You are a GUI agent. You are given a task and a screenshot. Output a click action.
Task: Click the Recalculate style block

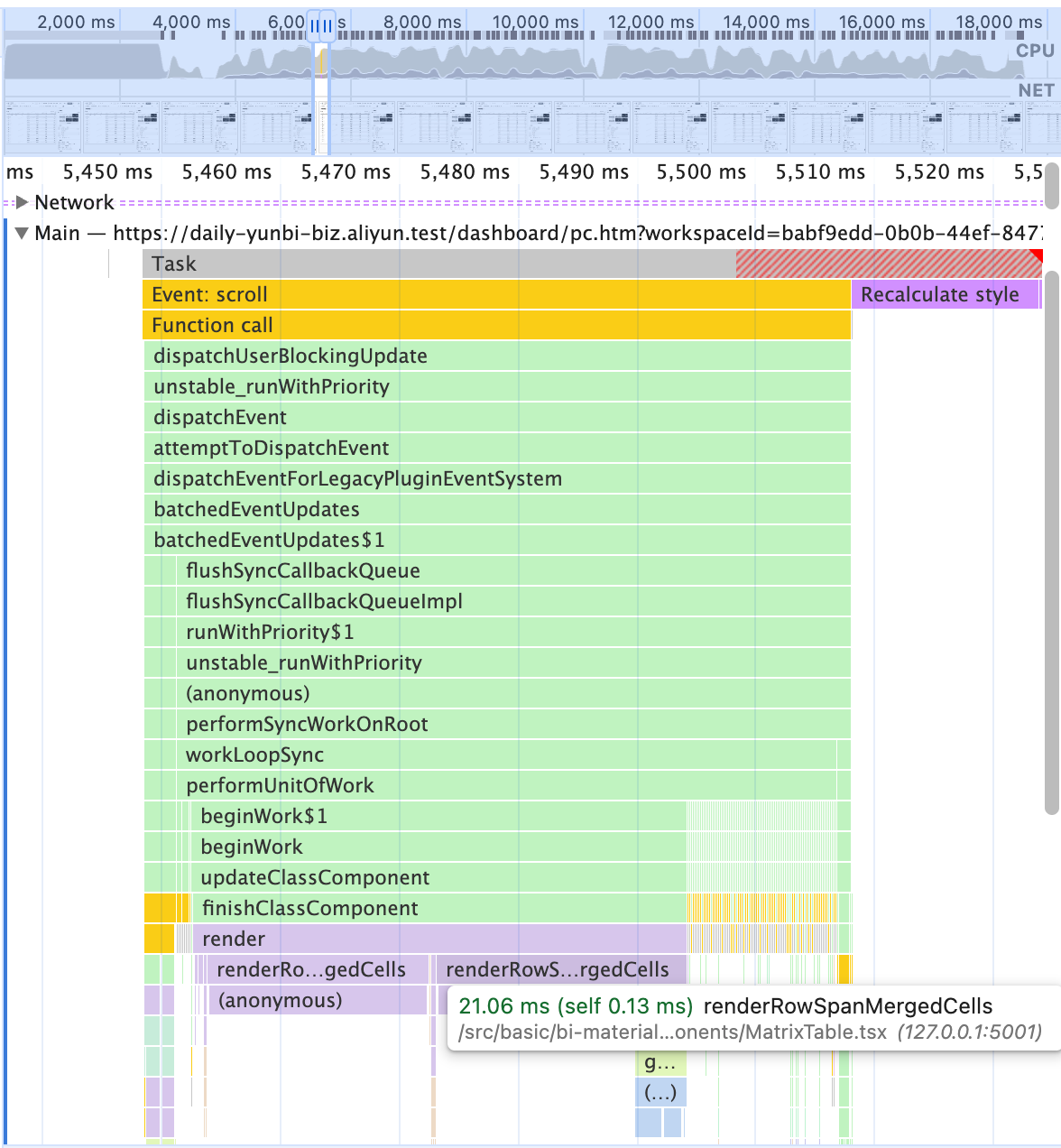pos(946,294)
